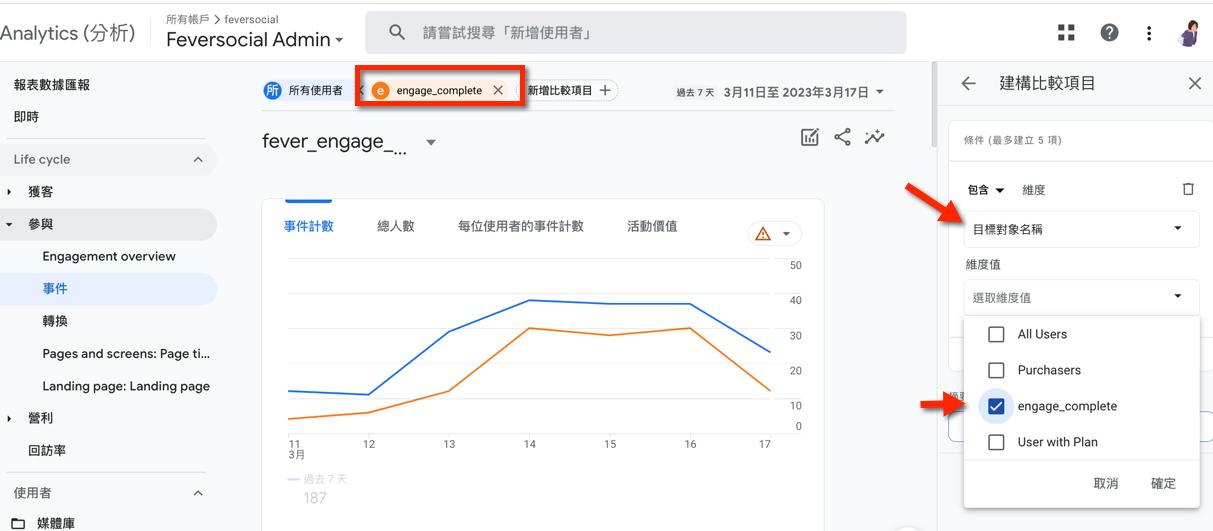Click the customize report pencil icon
Viewport: 1213px width, 531px height.
(x=810, y=138)
